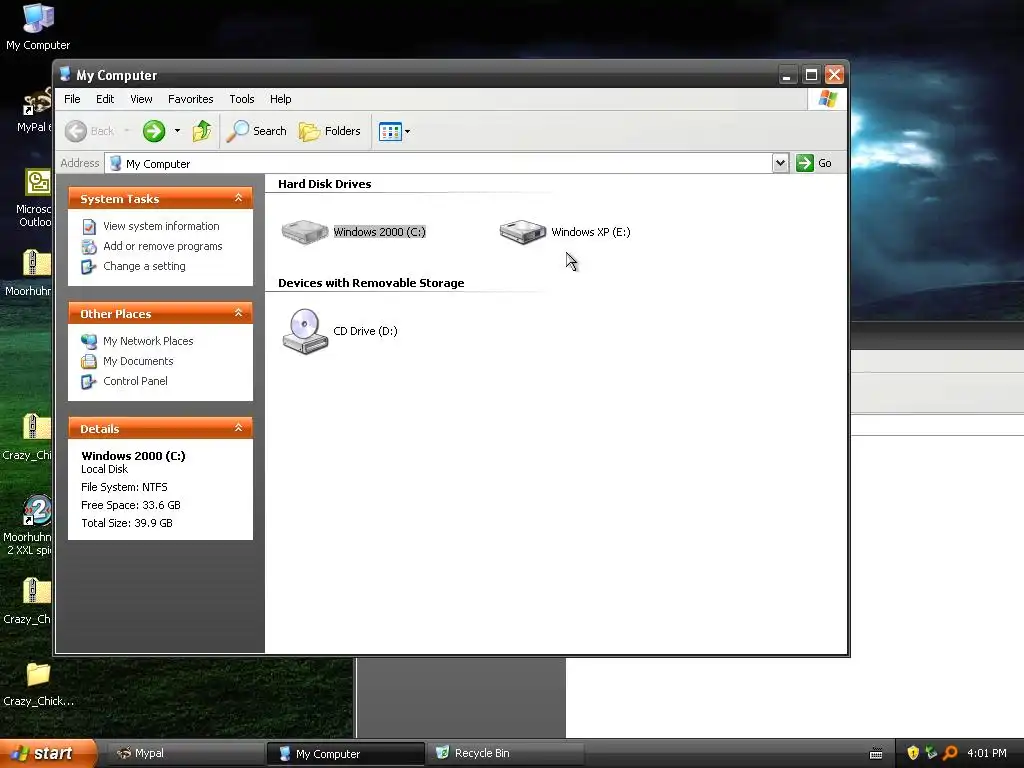Select the Moorhuhn 2 XXL desktop shortcut

tap(27, 525)
